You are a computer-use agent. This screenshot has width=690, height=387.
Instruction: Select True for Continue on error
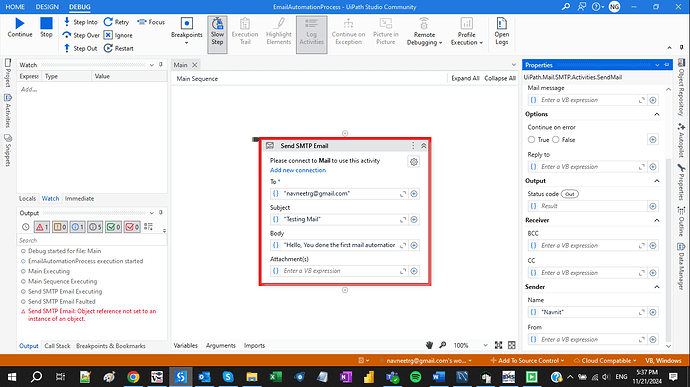532,140
